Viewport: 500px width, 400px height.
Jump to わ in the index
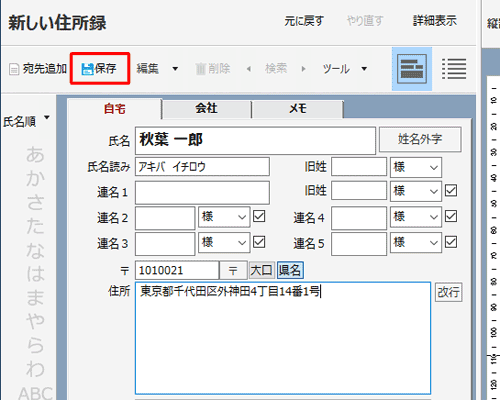(35, 369)
